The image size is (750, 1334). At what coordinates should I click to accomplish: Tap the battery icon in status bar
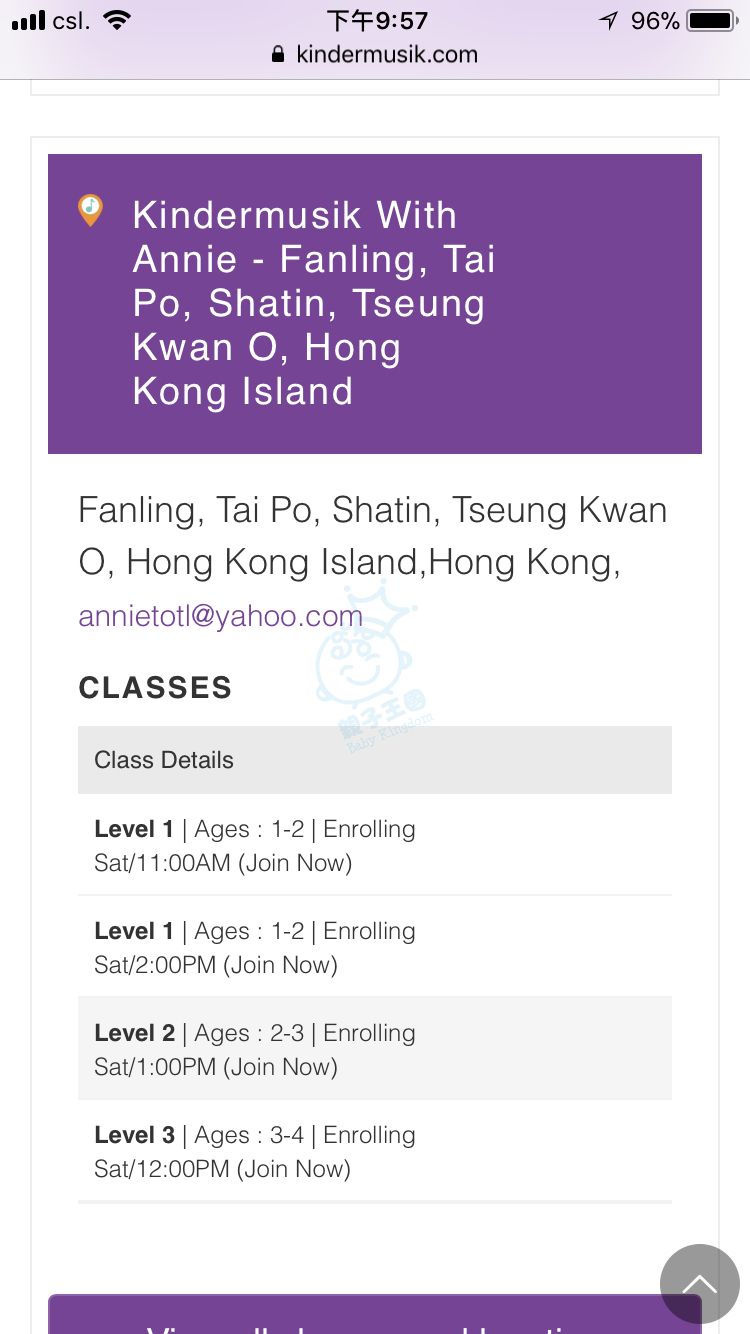point(712,21)
